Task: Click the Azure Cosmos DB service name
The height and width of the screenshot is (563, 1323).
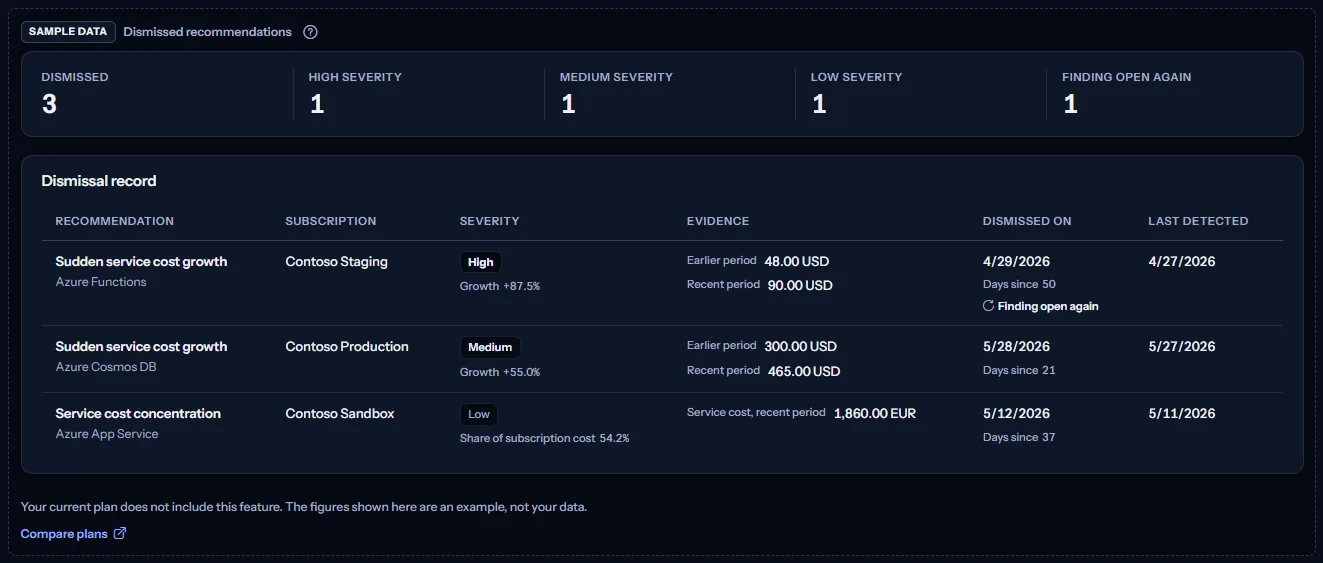Action: 106,367
